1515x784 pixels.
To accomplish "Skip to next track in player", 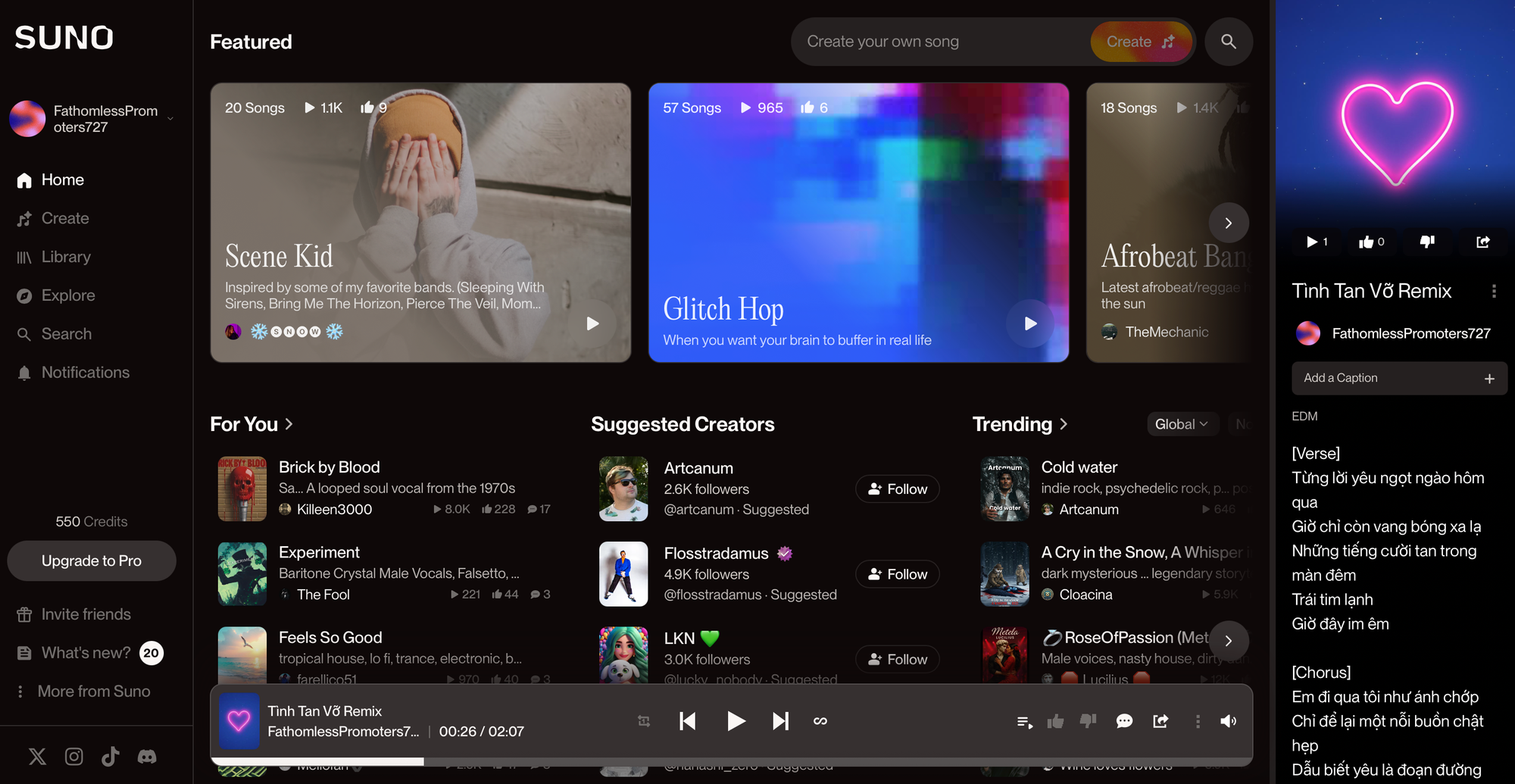I will [x=780, y=721].
